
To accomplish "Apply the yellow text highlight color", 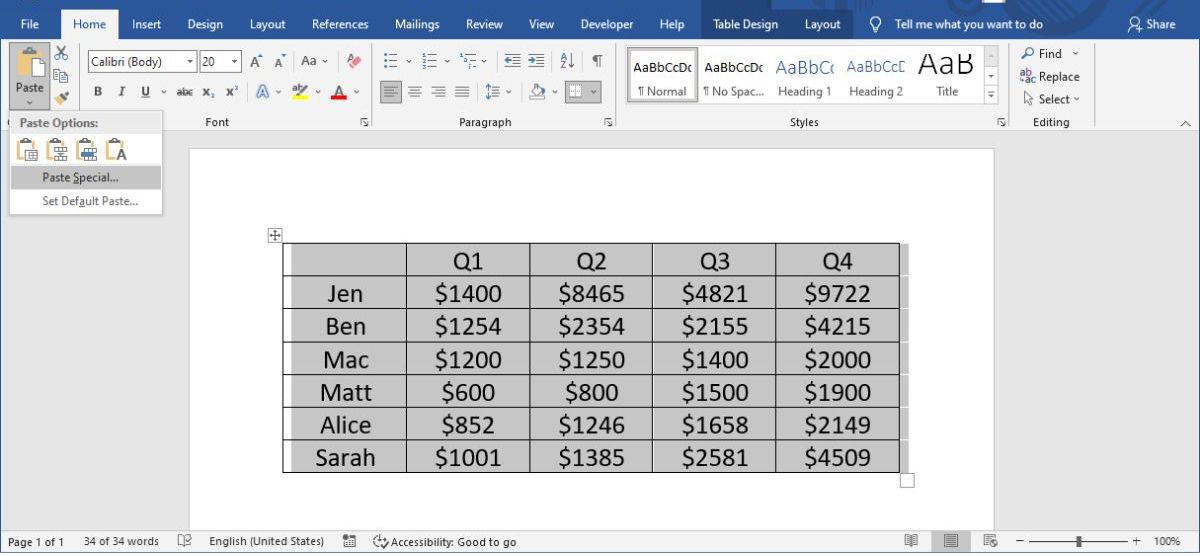I will [x=300, y=92].
